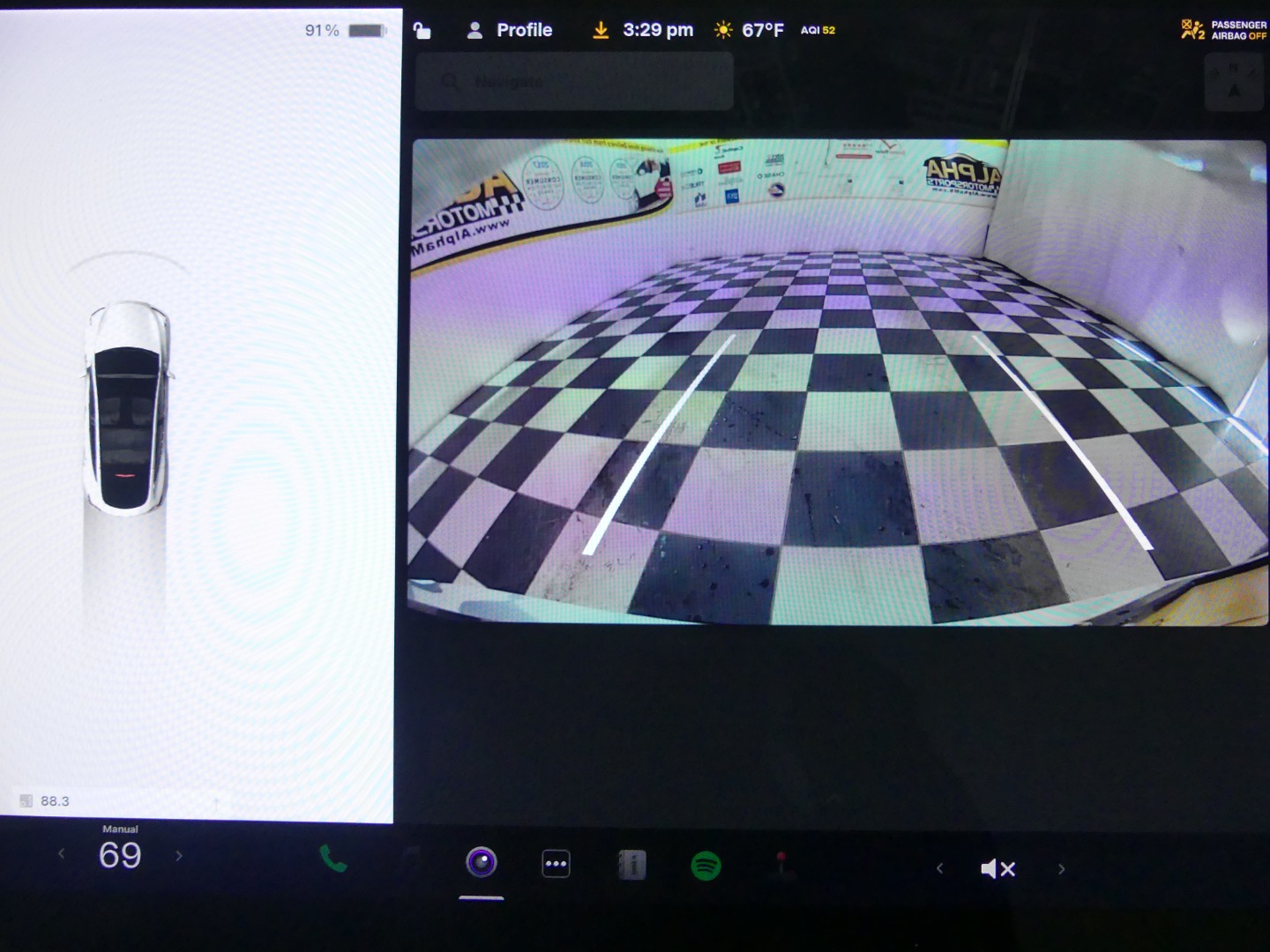
Task: Unmute the volume speaker icon
Action: click(997, 869)
